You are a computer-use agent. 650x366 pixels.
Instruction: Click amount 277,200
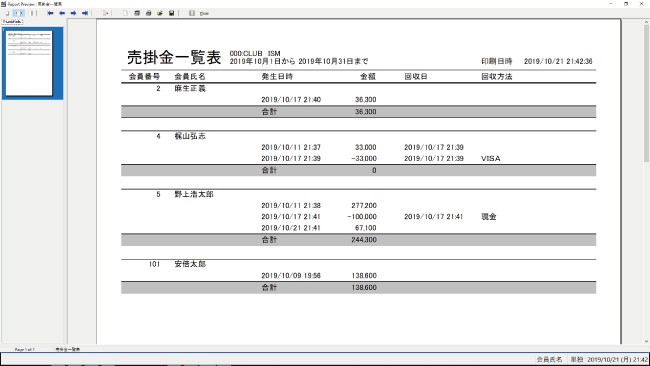tap(364, 205)
